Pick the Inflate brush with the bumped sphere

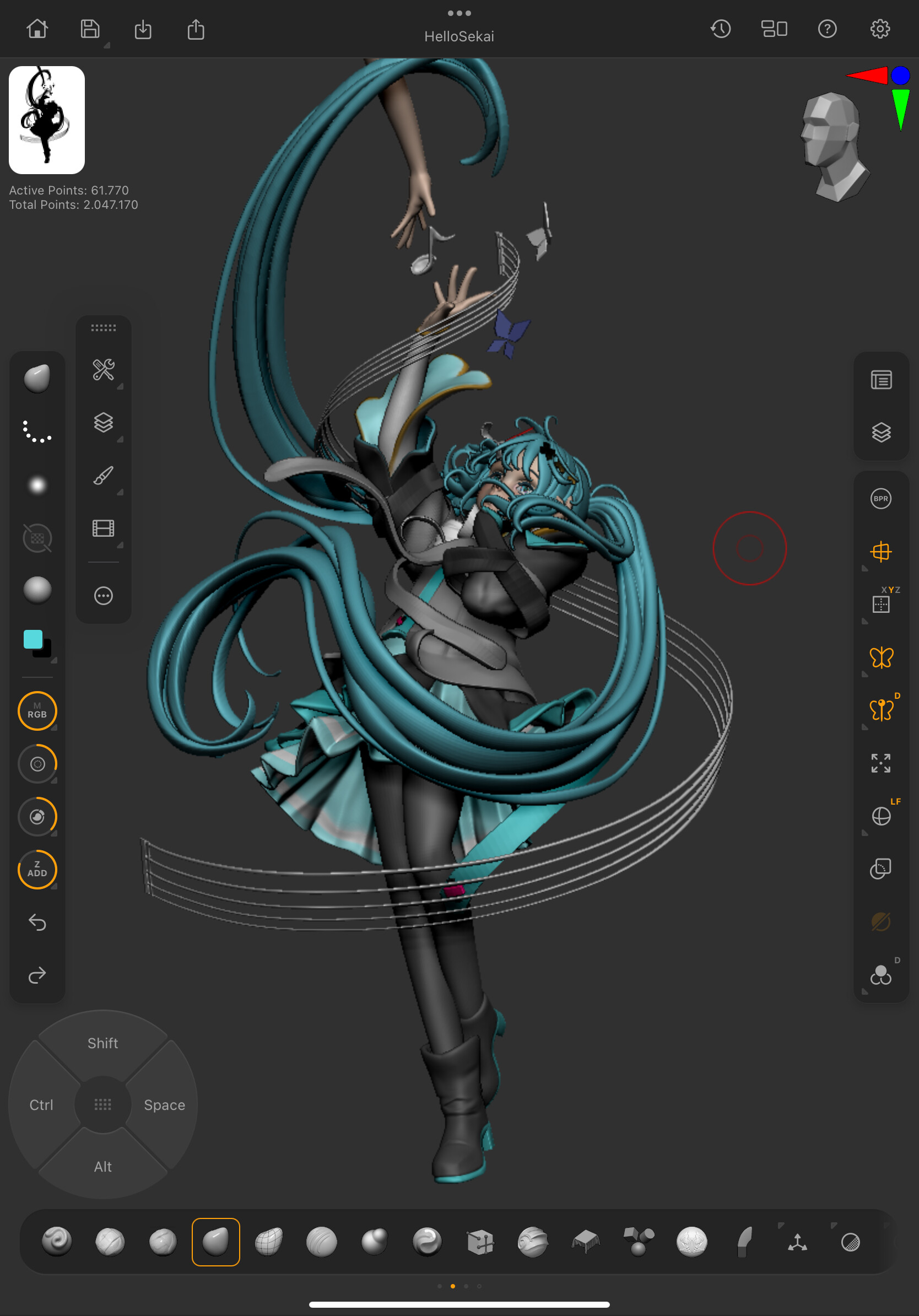[x=375, y=1242]
